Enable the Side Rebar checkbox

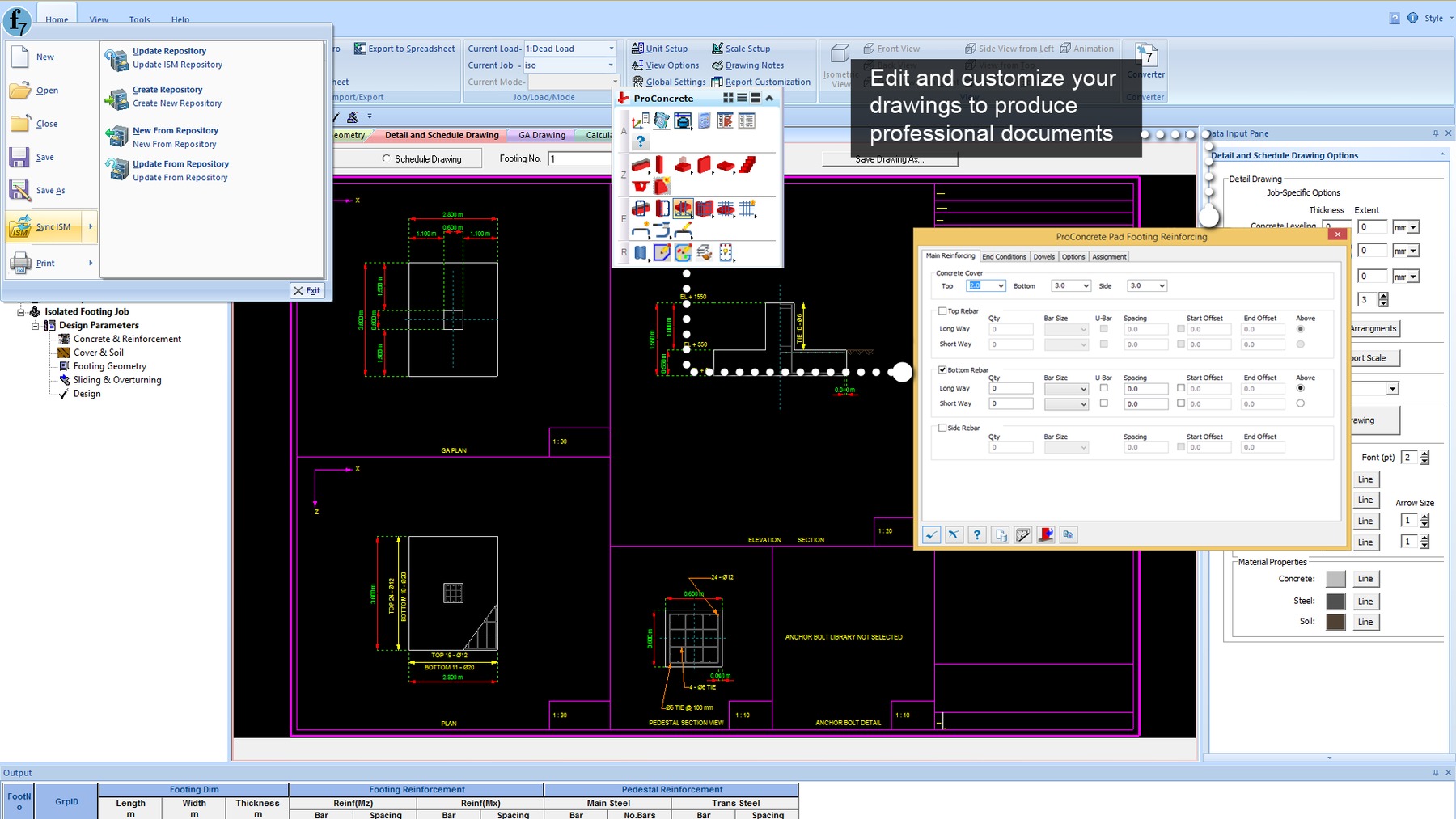pos(942,428)
